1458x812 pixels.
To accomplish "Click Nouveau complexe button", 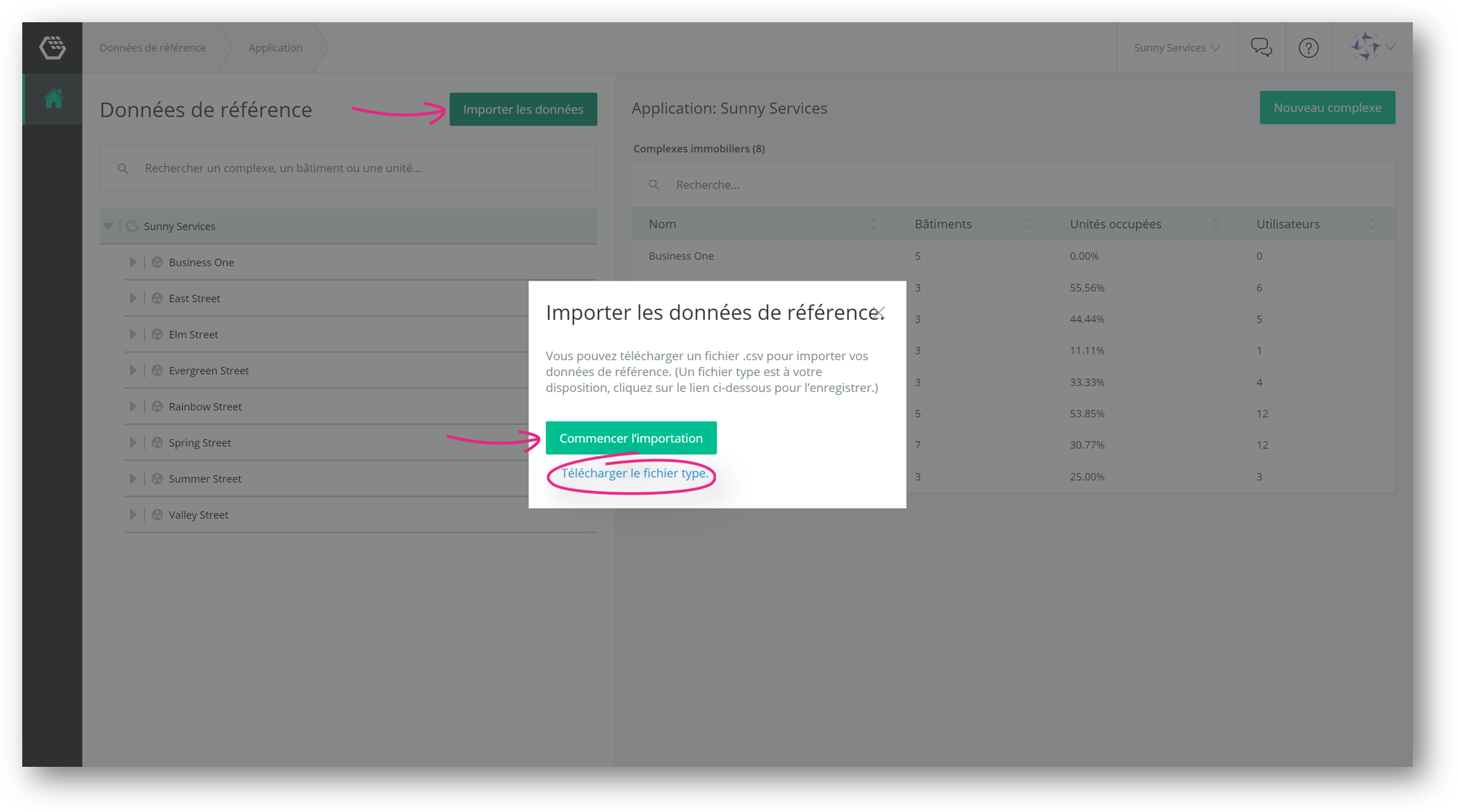I will [1327, 108].
